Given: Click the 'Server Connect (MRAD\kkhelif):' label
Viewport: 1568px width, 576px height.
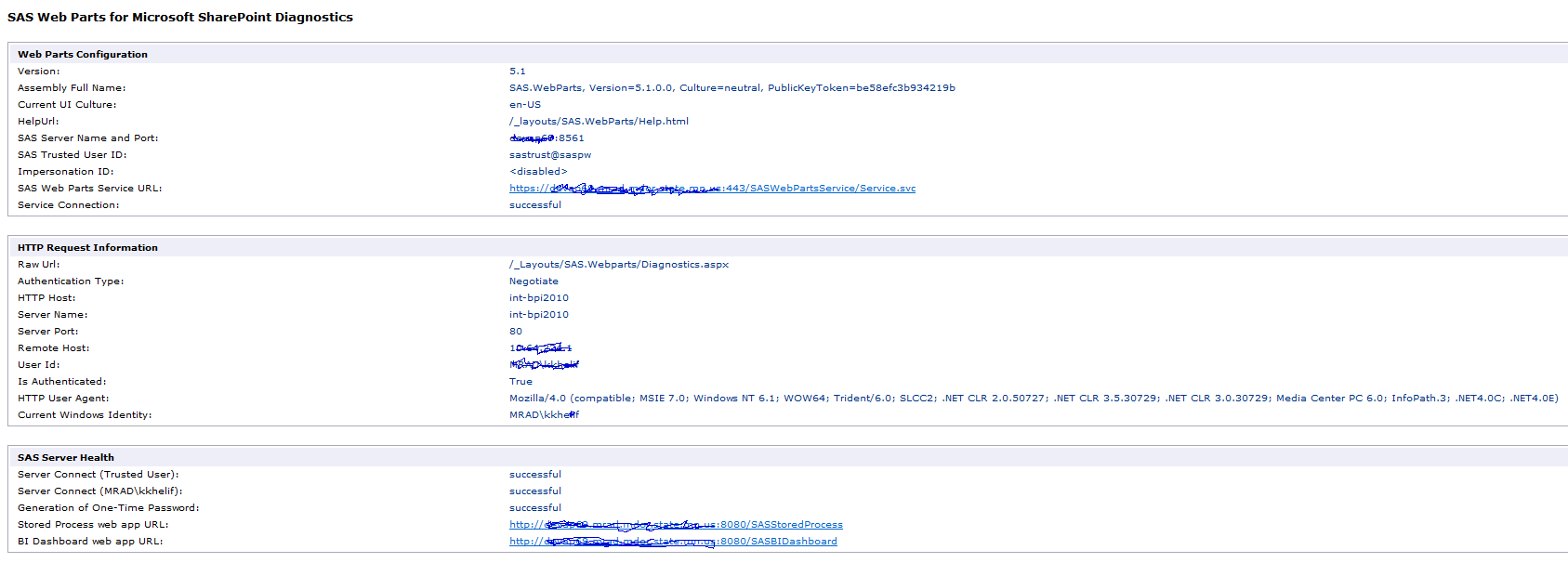Looking at the screenshot, I should 99,491.
